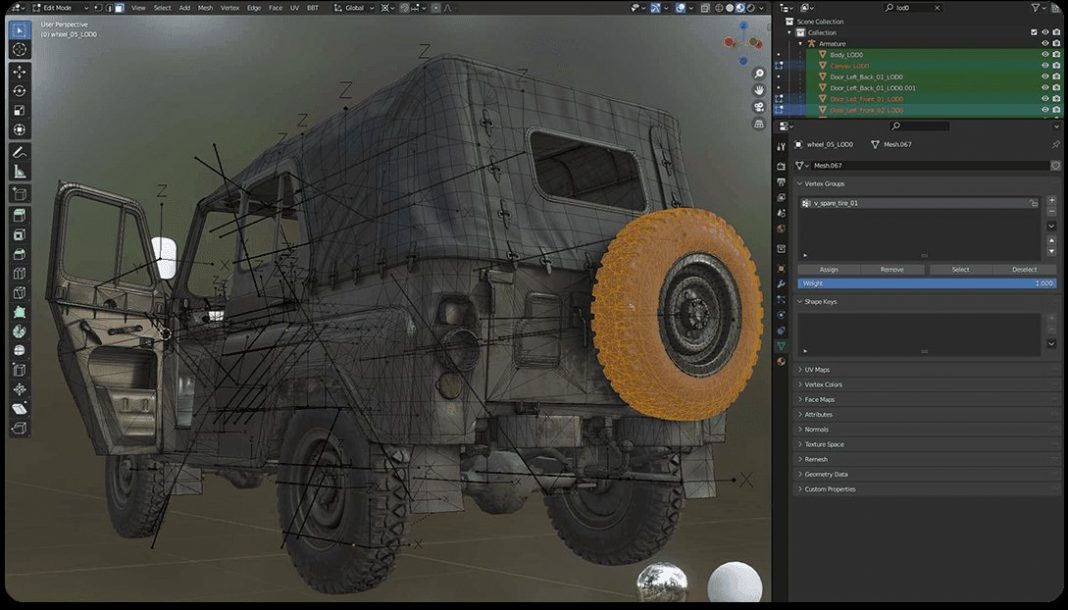Click the Assign button under Vertex Groups
Screen dimensions: 1068x610
click(828, 269)
